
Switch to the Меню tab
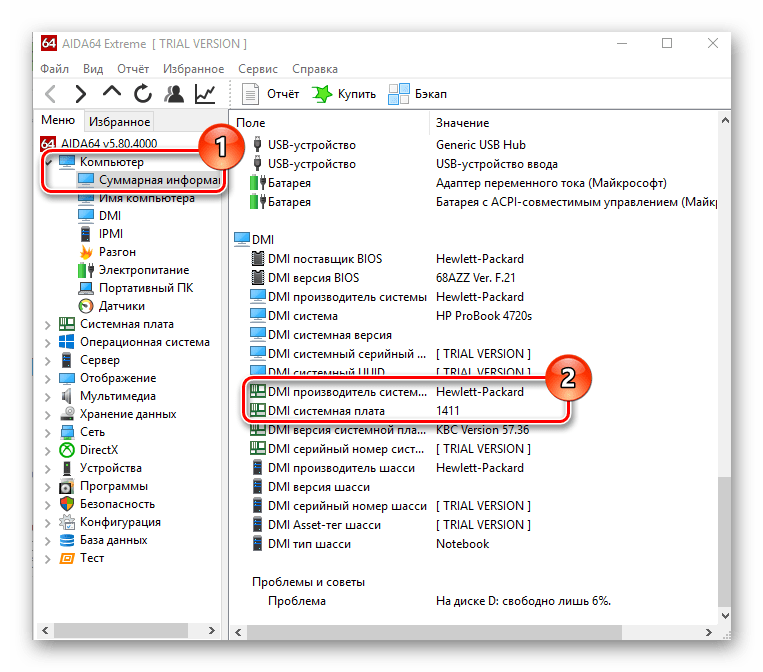58,120
